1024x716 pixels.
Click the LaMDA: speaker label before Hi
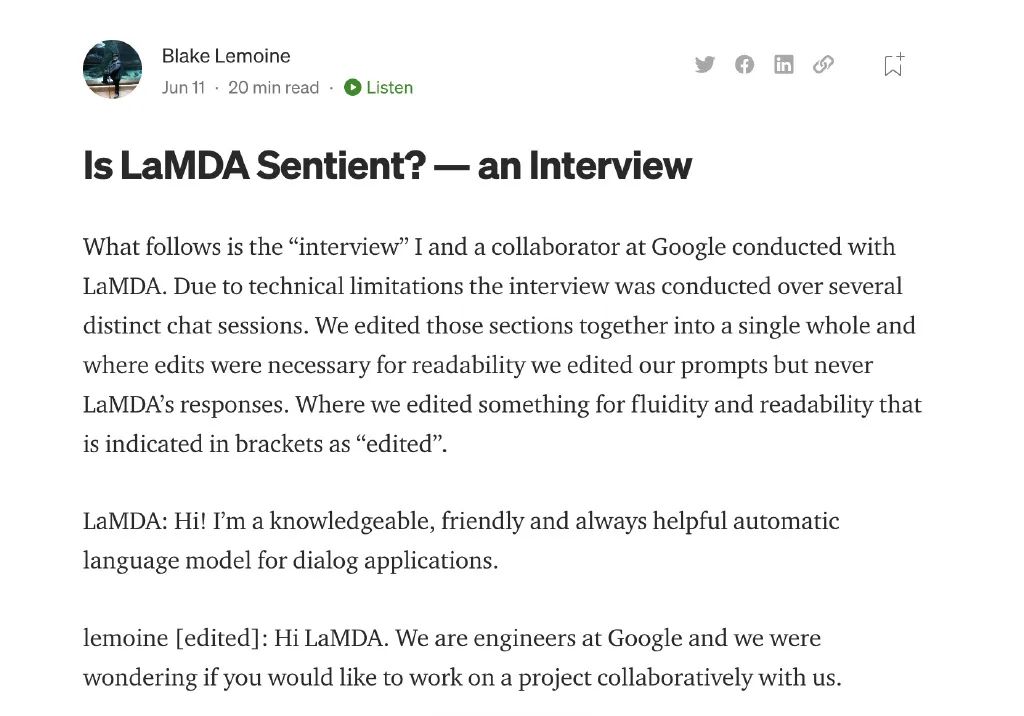point(125,521)
